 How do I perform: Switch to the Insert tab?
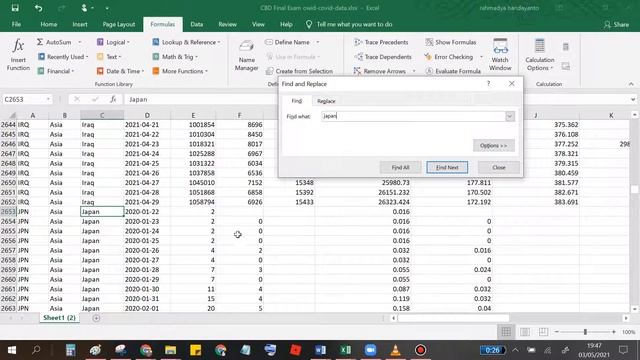click(x=80, y=24)
